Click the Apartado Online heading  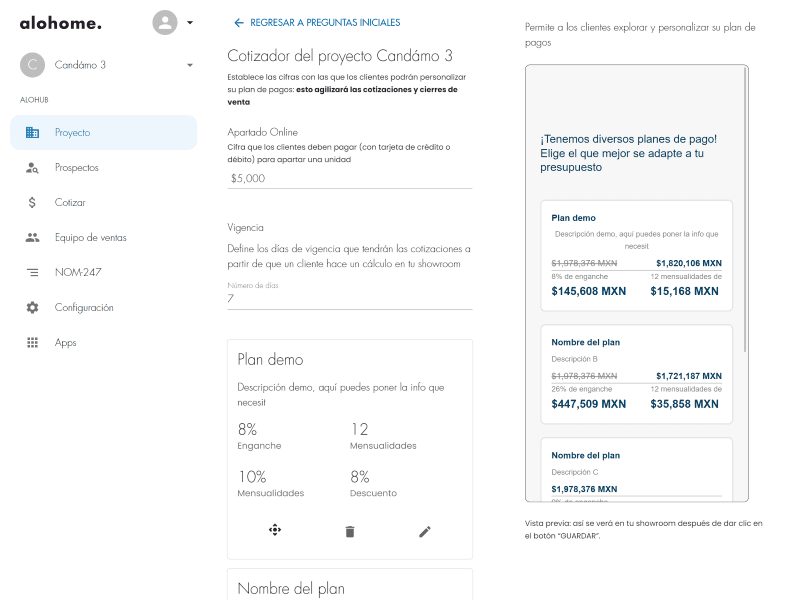[x=262, y=132]
